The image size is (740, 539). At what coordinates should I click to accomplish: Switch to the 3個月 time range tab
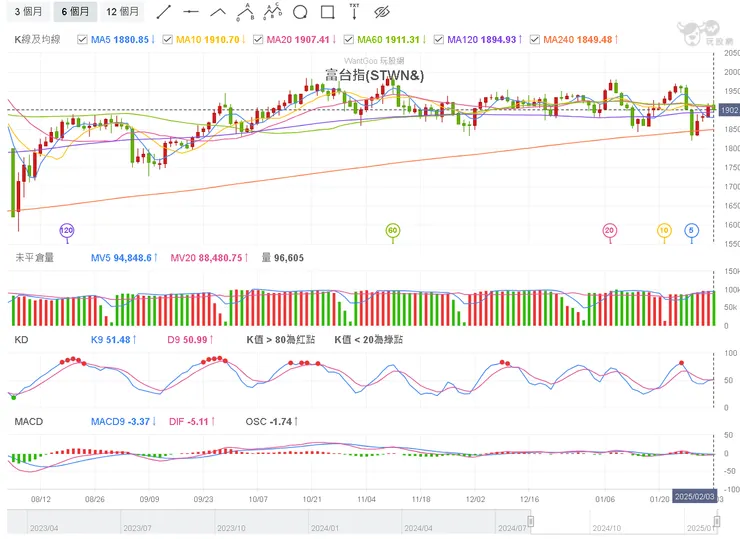(x=28, y=12)
